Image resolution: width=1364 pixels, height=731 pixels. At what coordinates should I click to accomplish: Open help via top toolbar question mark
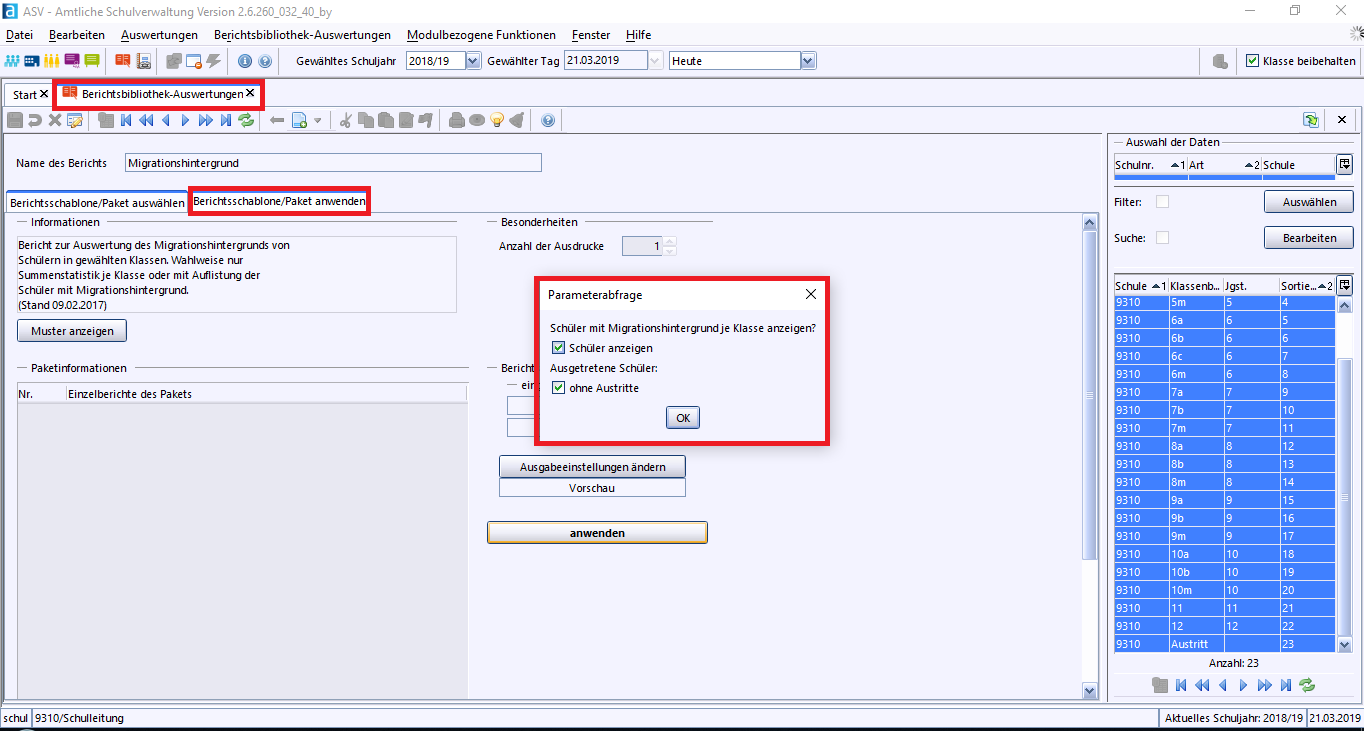click(265, 61)
